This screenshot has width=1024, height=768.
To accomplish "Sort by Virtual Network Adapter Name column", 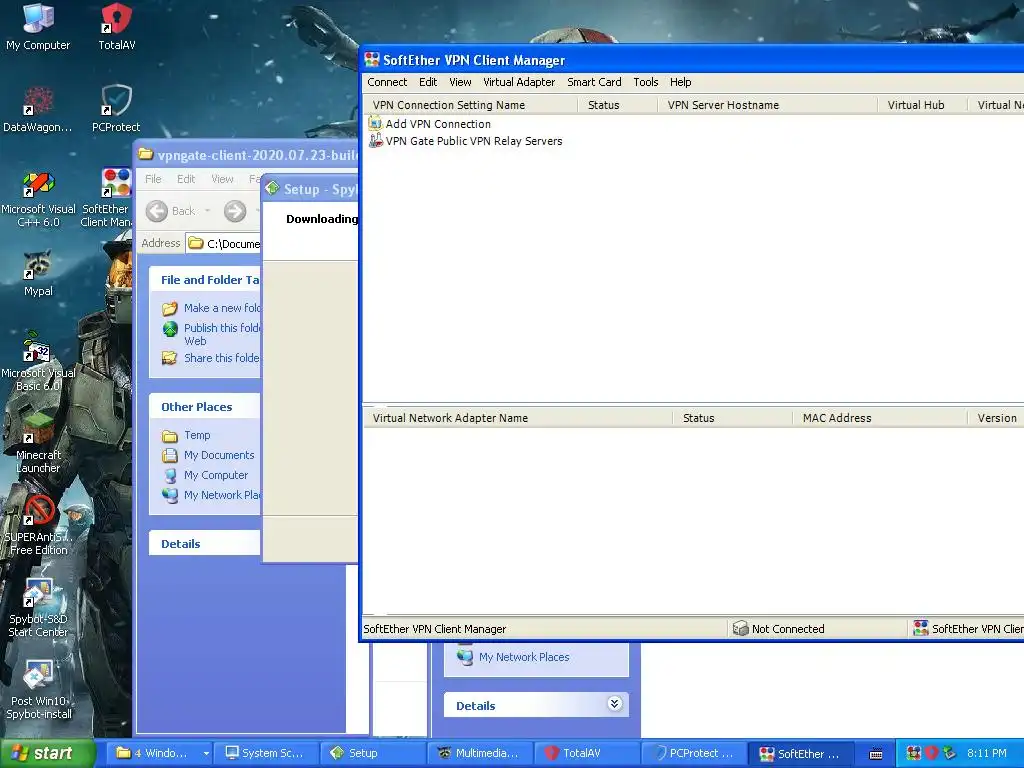I will click(x=518, y=418).
